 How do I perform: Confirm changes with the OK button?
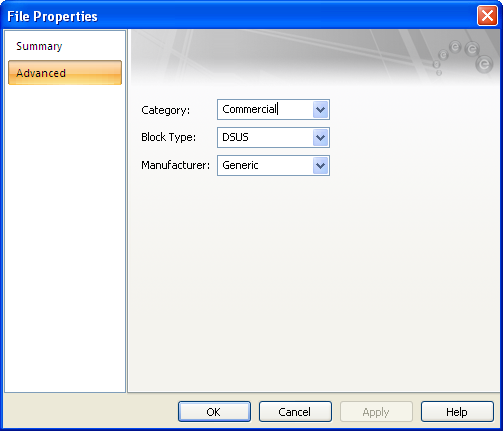click(x=214, y=412)
